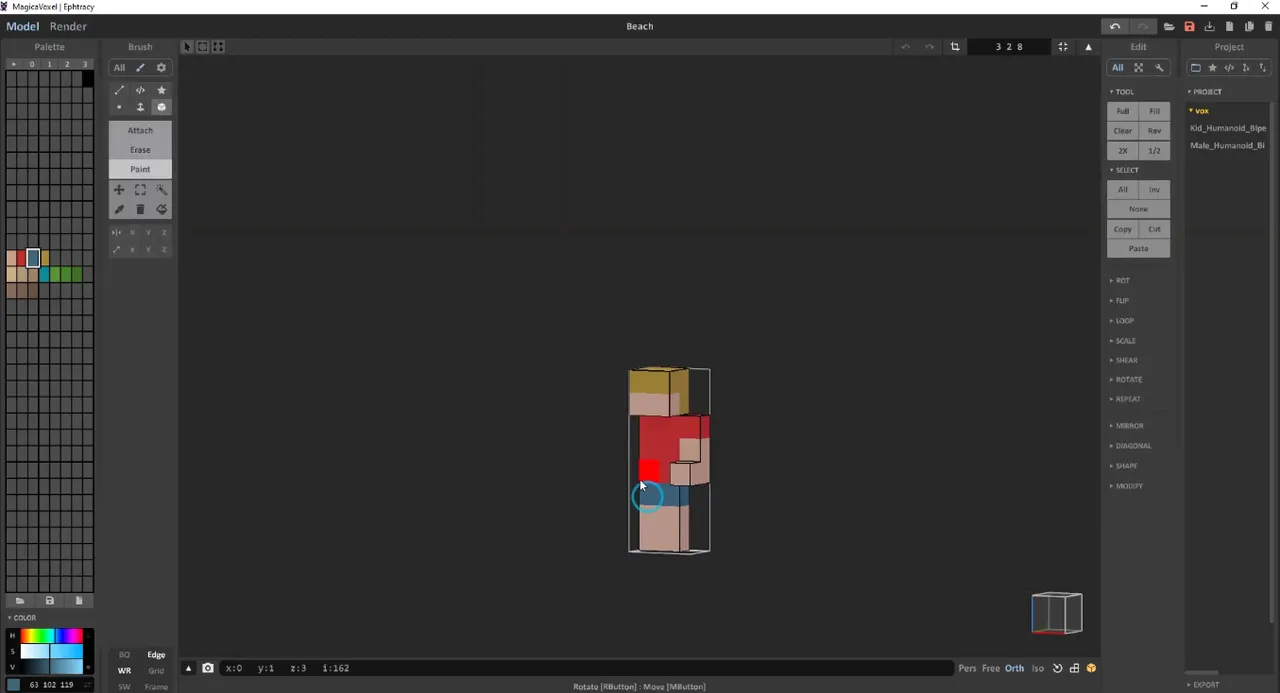Click the code brackets icon in Project panel

click(x=1229, y=68)
